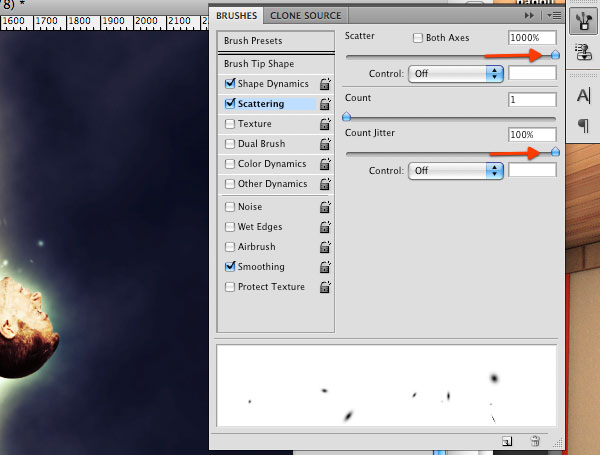The image size is (600, 455).
Task: Toggle lock for Shape Dynamics
Action: [x=325, y=84]
